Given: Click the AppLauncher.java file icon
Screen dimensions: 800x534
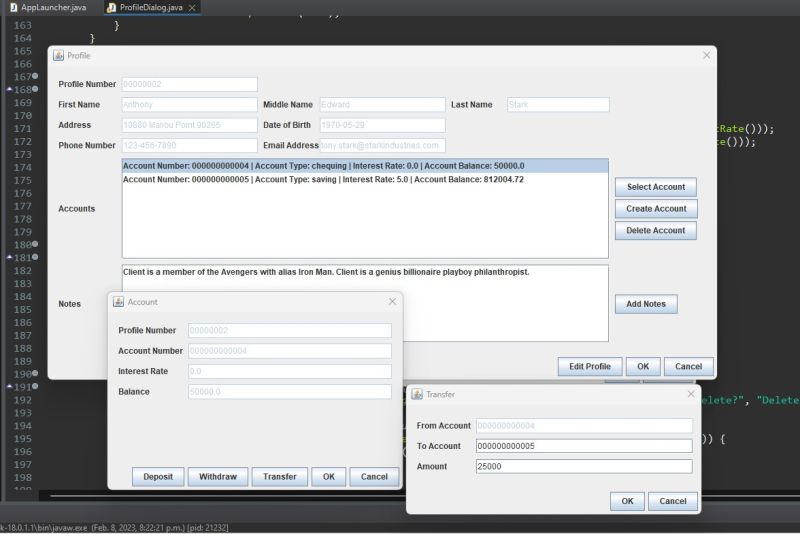Looking at the screenshot, I should click(x=14, y=7).
